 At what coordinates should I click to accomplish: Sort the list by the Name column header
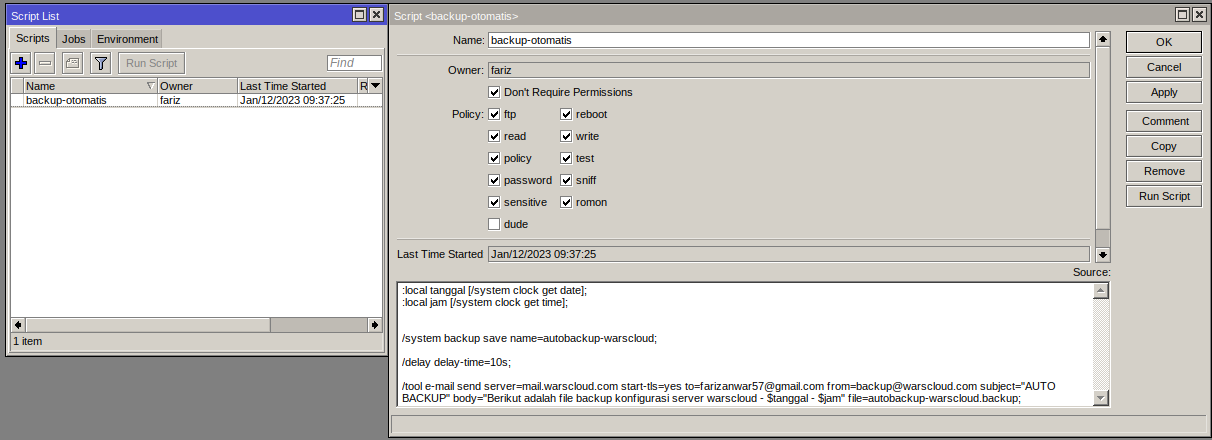coord(85,86)
